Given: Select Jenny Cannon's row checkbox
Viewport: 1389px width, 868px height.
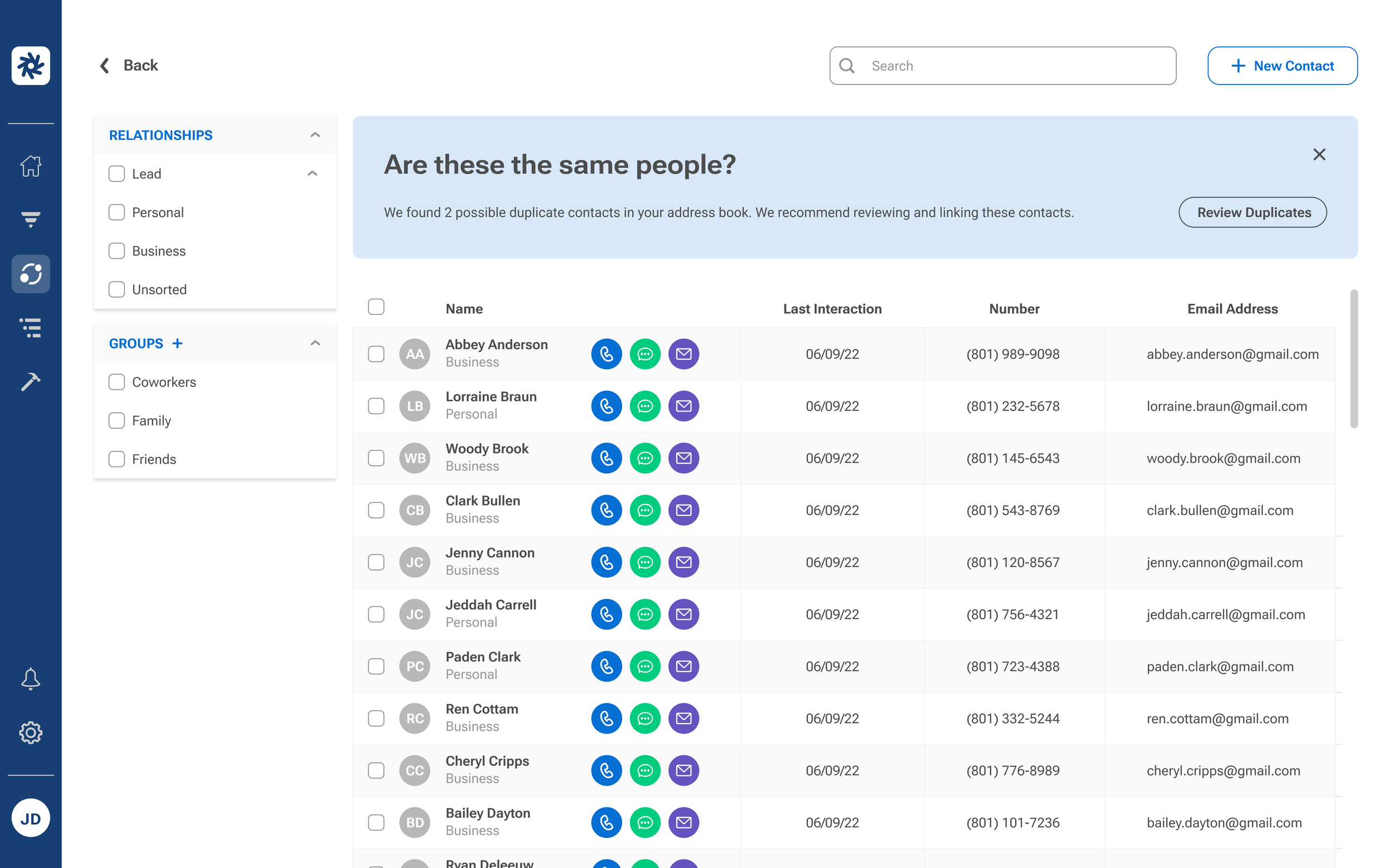Looking at the screenshot, I should (376, 563).
